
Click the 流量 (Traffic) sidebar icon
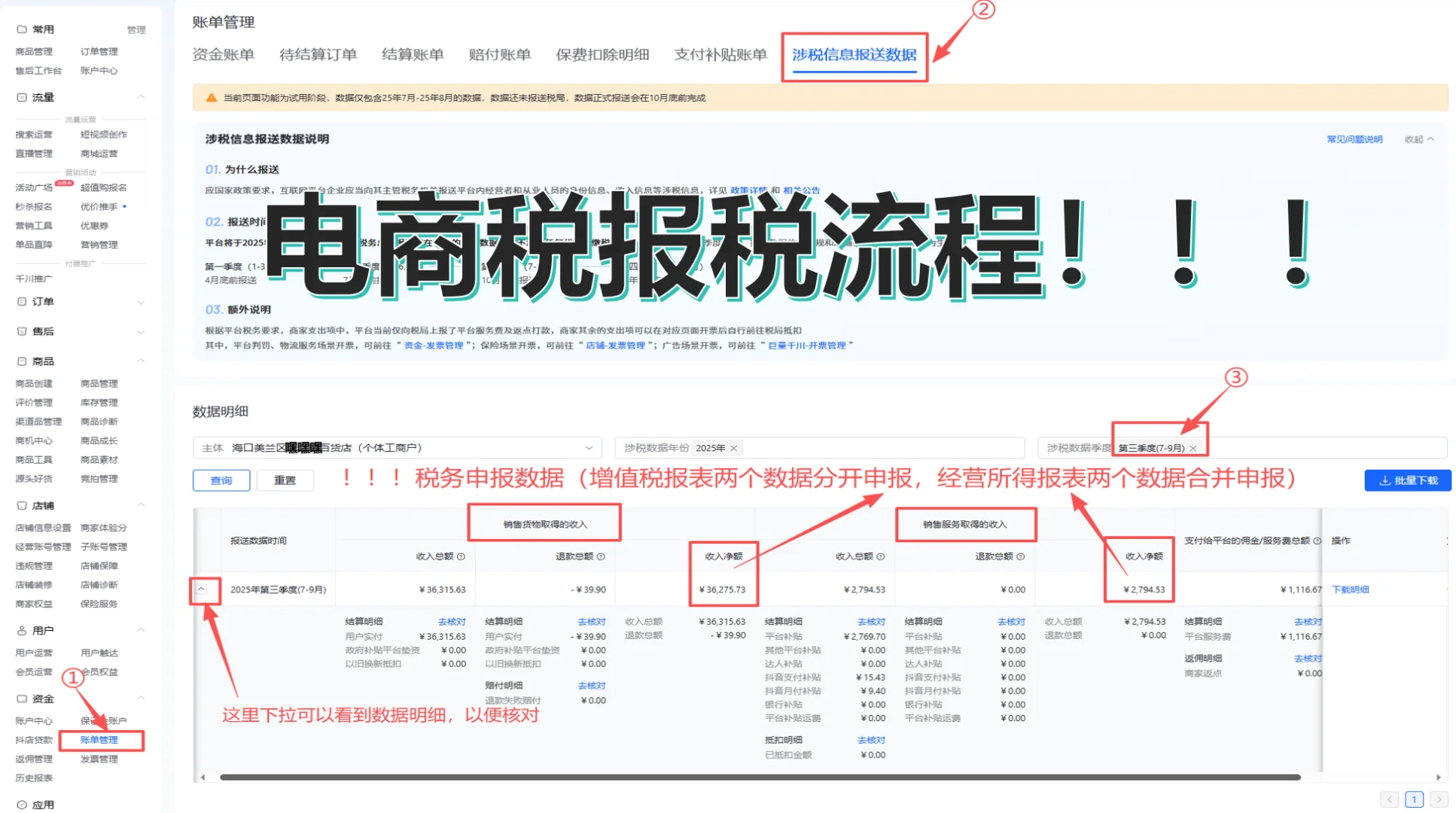[20, 96]
